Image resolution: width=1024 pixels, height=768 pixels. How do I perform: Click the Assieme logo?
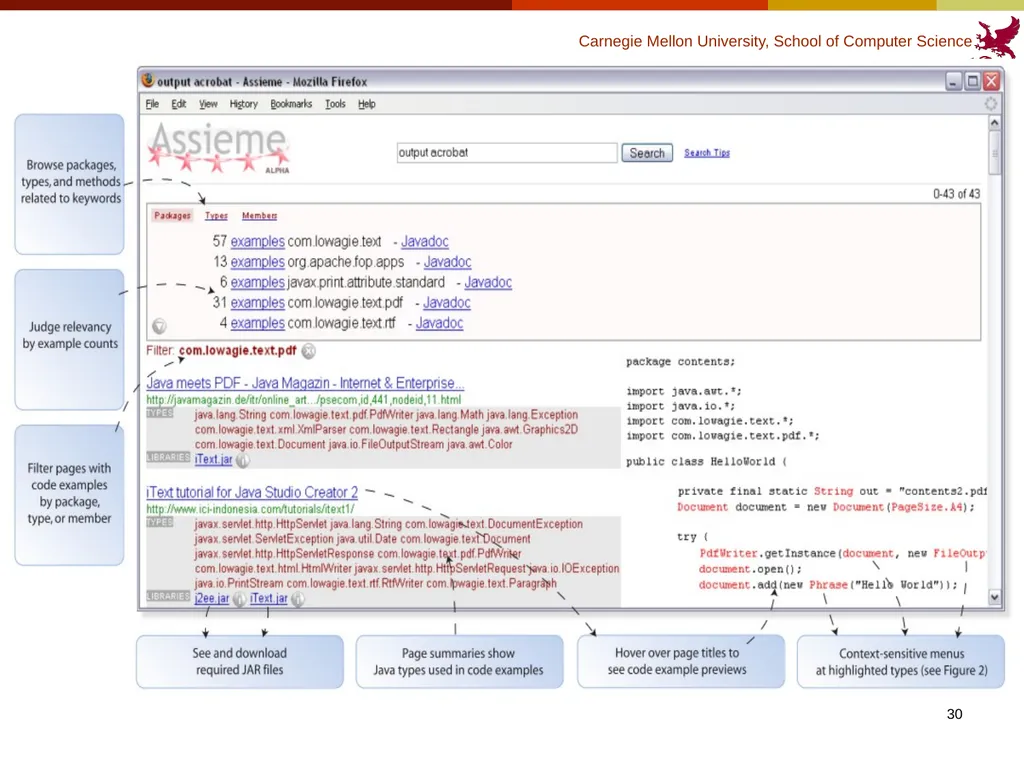point(218,149)
